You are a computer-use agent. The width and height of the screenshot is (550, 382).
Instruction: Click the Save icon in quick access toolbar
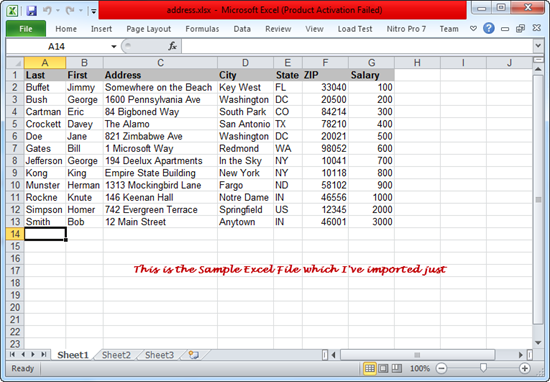pos(32,11)
